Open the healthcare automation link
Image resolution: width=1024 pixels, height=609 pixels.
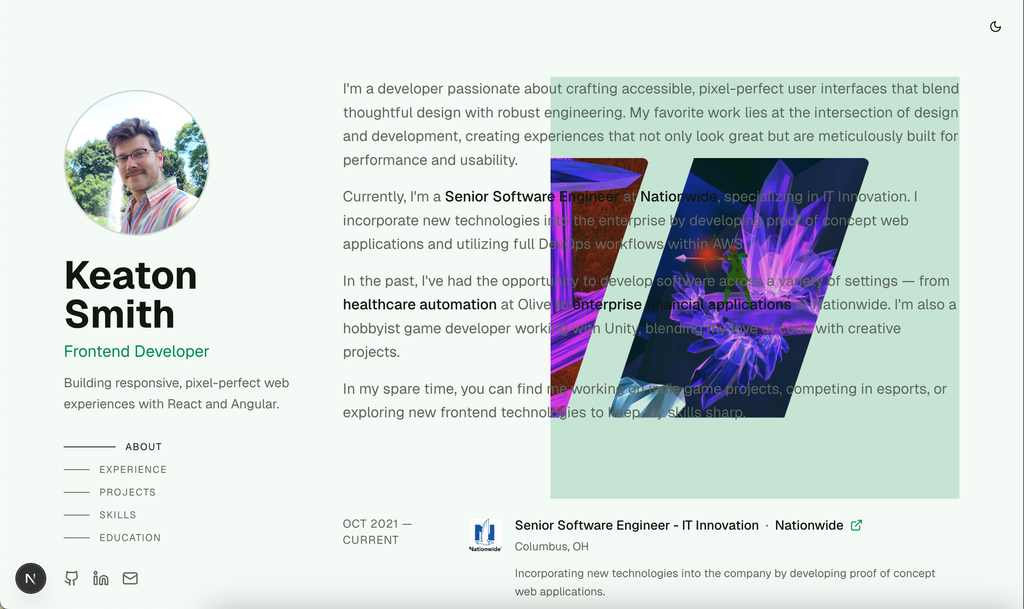420,304
